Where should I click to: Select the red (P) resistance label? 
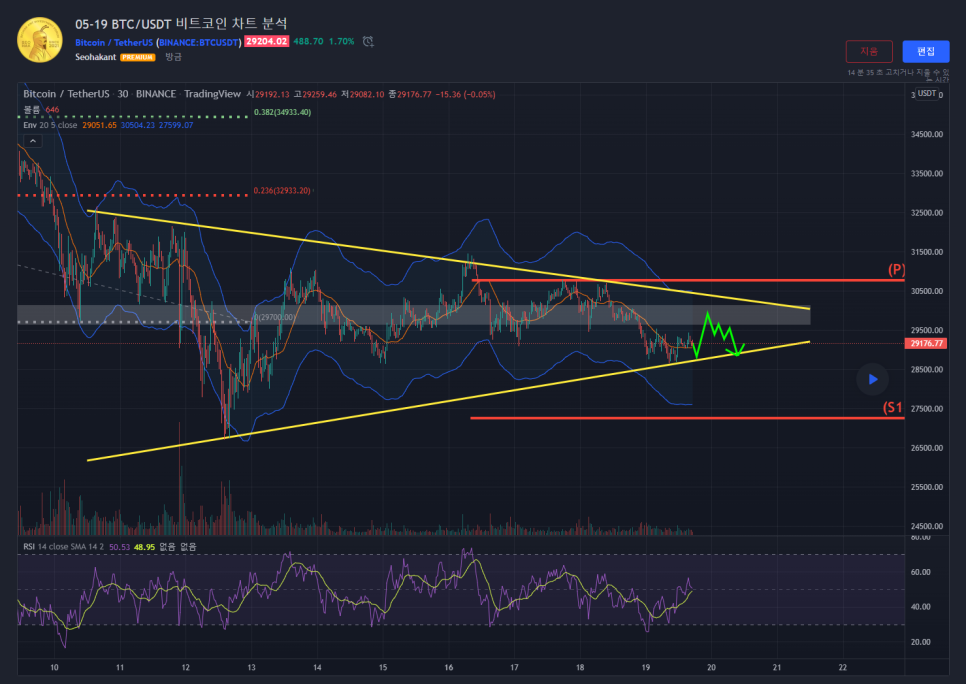coord(896,270)
